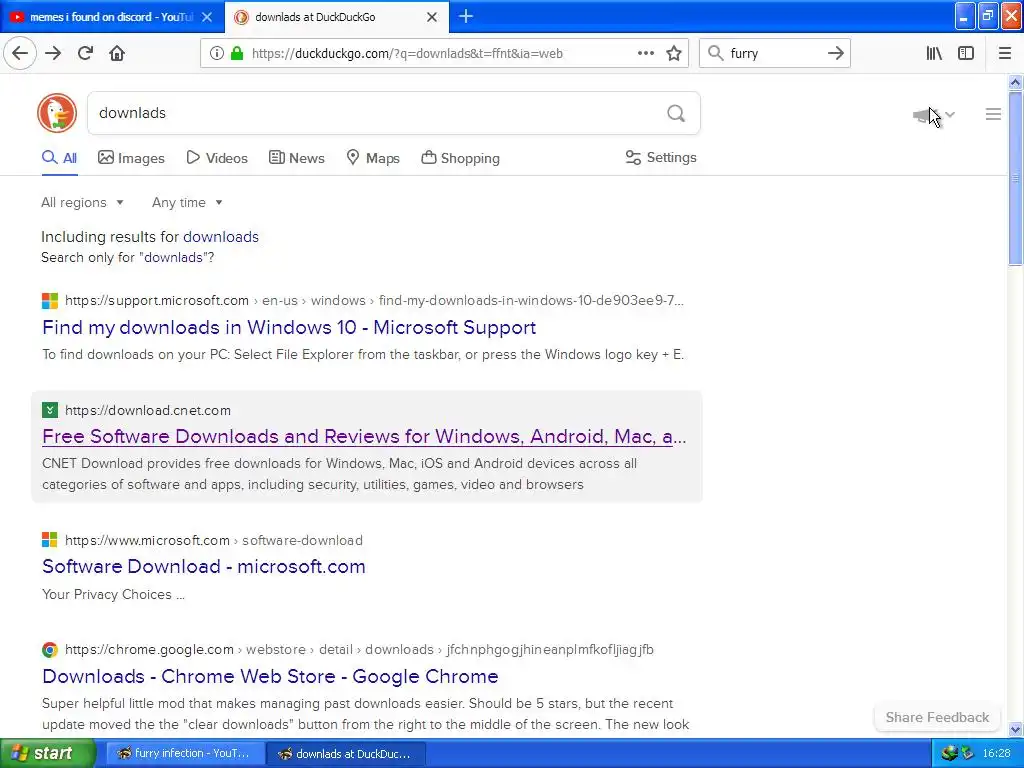
Task: Open Free Software Downloads CNET result
Action: click(x=364, y=436)
